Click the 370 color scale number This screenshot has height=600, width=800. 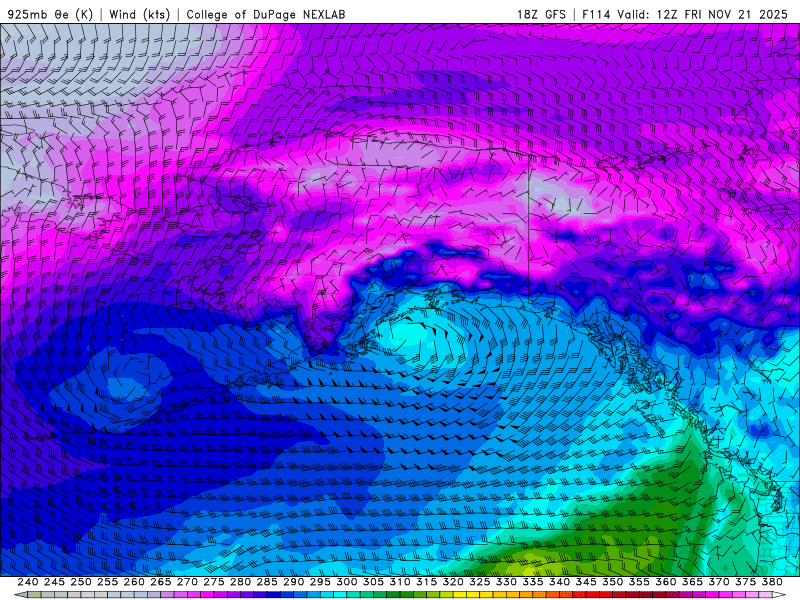(718, 582)
